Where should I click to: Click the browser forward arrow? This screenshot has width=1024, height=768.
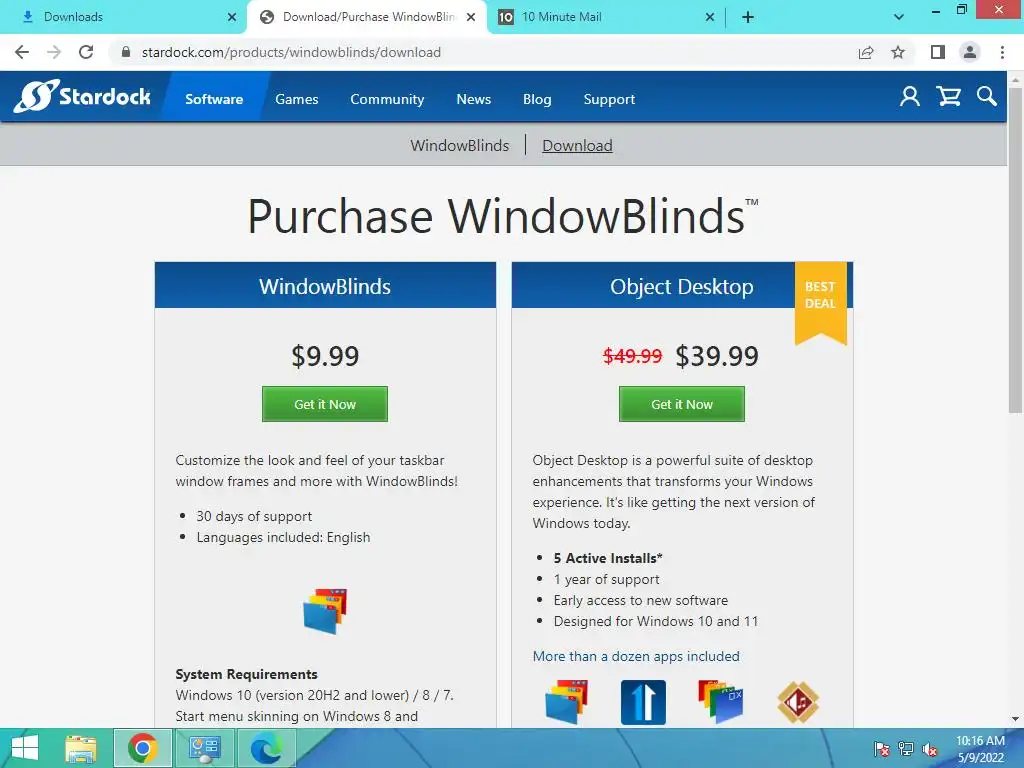pyautogui.click(x=54, y=52)
